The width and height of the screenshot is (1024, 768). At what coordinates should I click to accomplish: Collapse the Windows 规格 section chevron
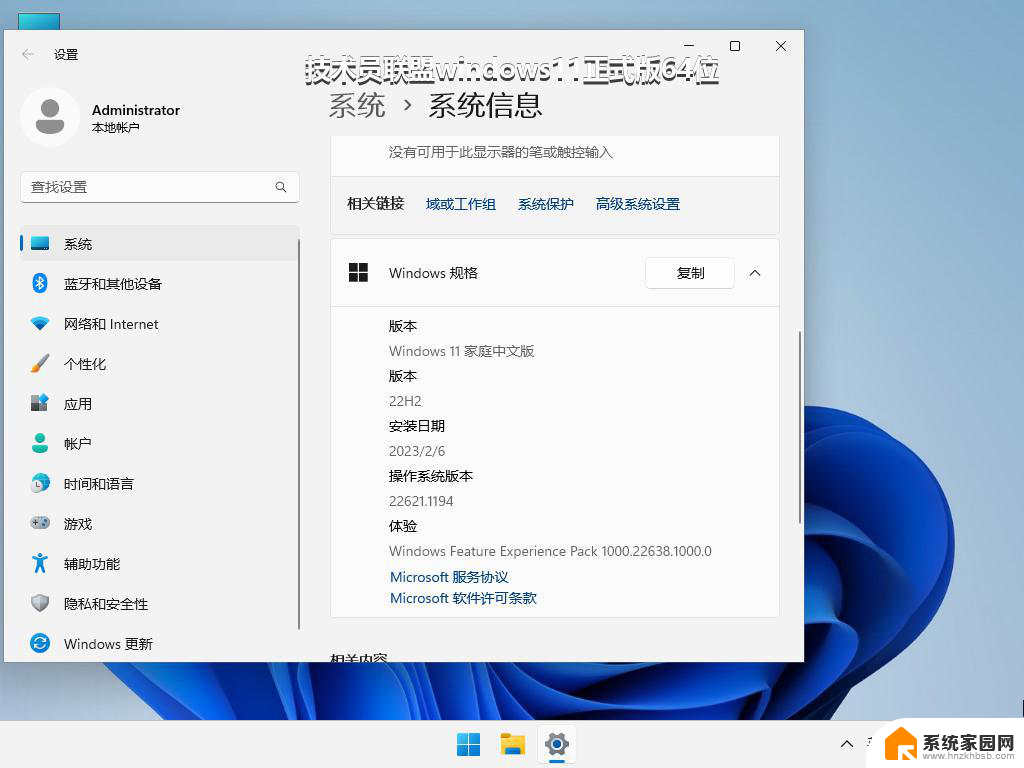click(x=755, y=273)
